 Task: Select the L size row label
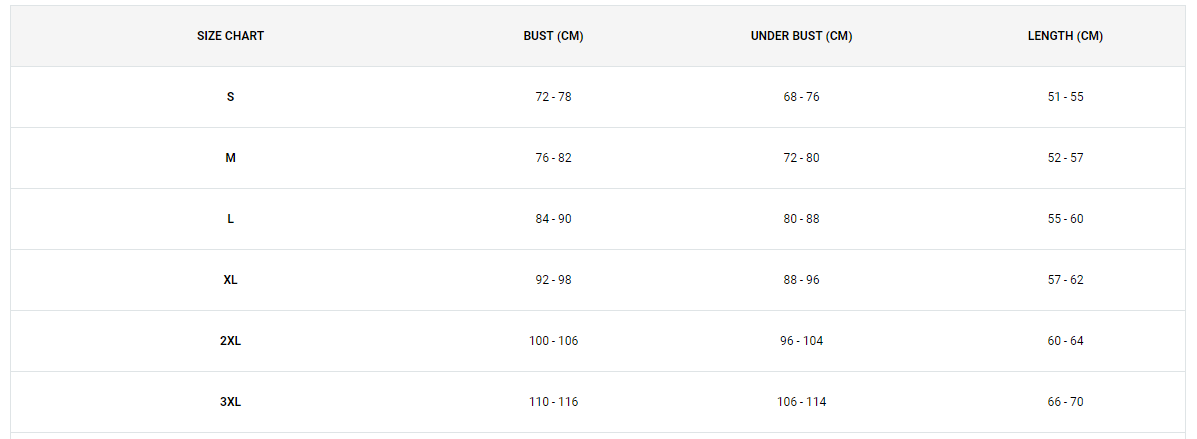pos(231,219)
